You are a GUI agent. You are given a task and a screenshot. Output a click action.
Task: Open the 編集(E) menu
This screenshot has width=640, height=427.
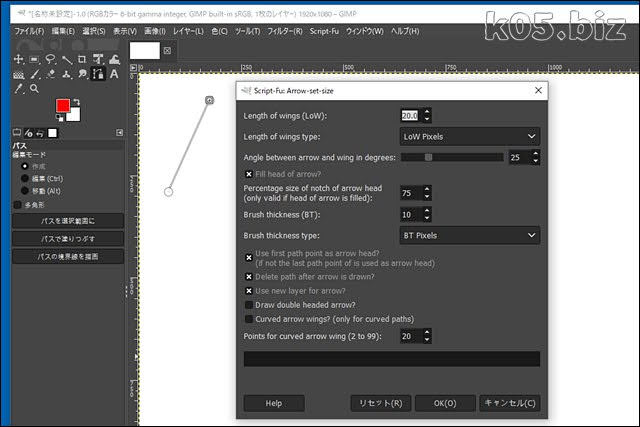[x=63, y=31]
